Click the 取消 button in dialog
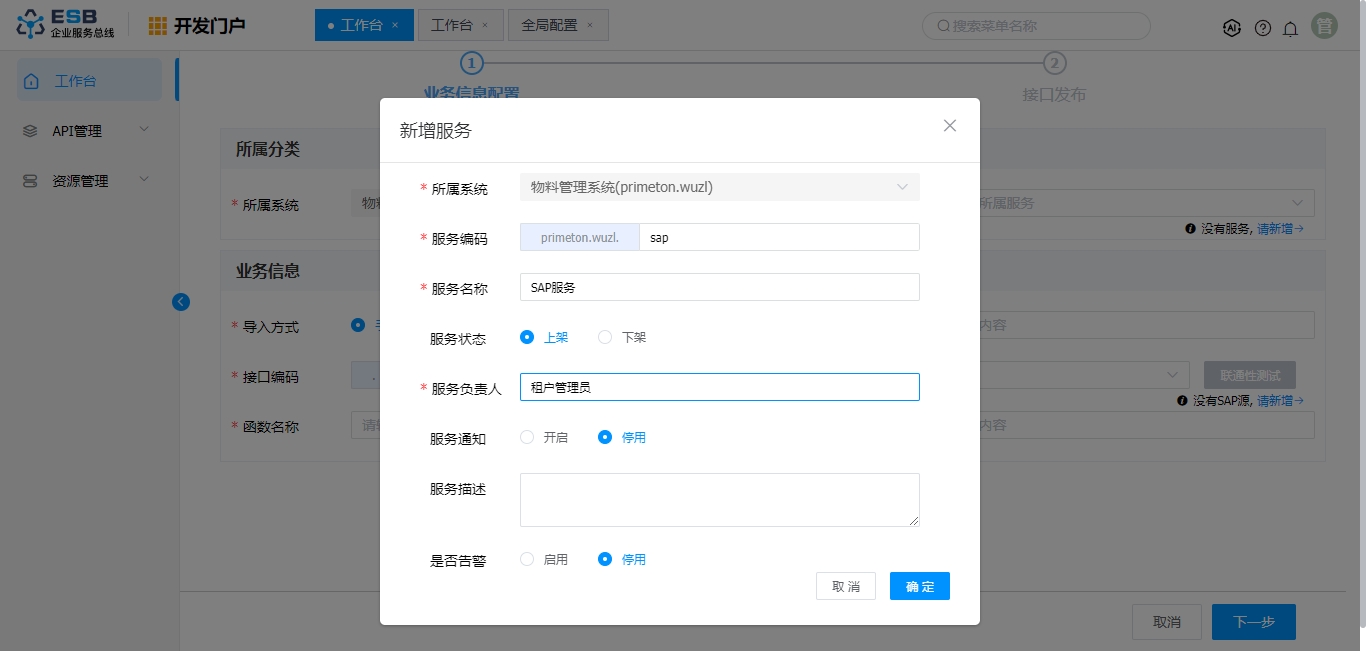The width and height of the screenshot is (1366, 651). click(x=845, y=586)
